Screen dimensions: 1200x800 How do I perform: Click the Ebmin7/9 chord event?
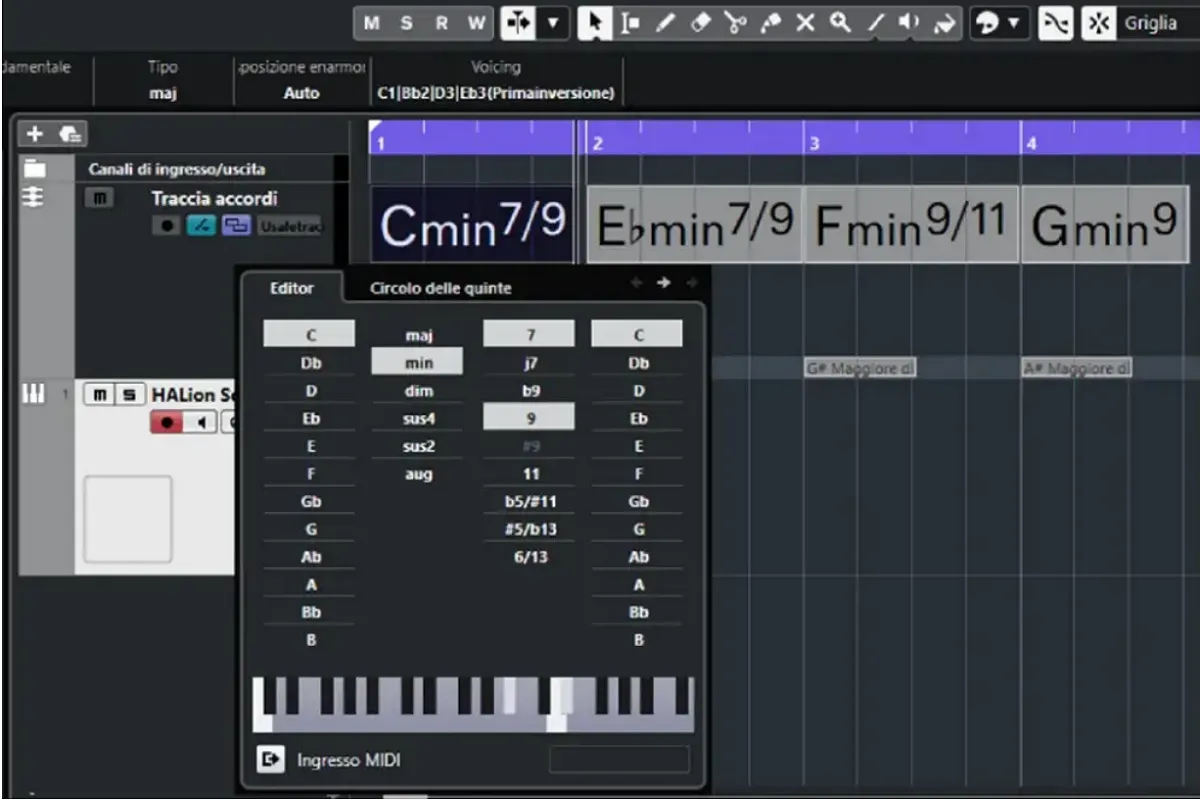[x=695, y=226]
